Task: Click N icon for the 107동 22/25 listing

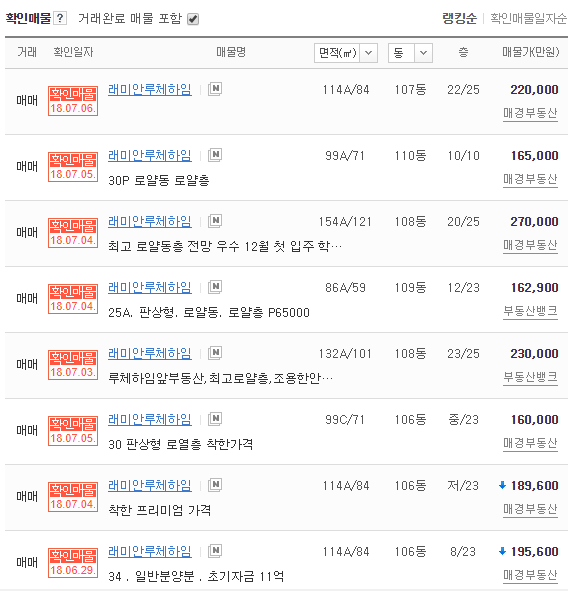Action: [215, 89]
